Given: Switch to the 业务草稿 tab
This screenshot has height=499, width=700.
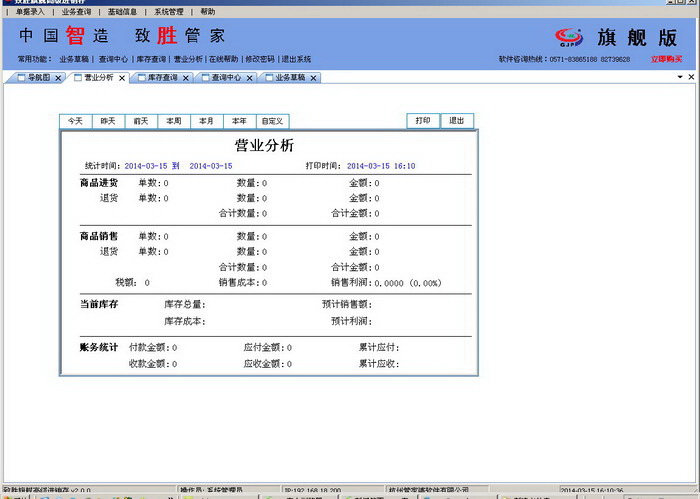Looking at the screenshot, I should coord(290,78).
